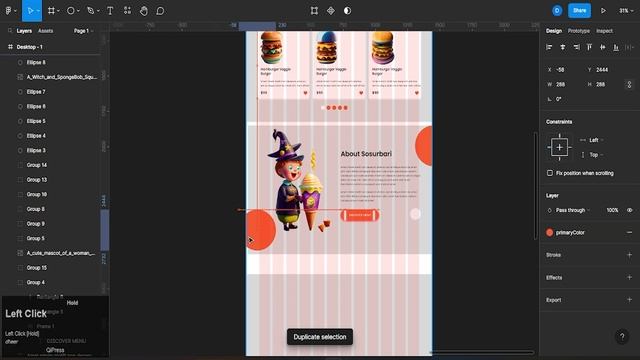Click the orange button on canvas

point(360,215)
